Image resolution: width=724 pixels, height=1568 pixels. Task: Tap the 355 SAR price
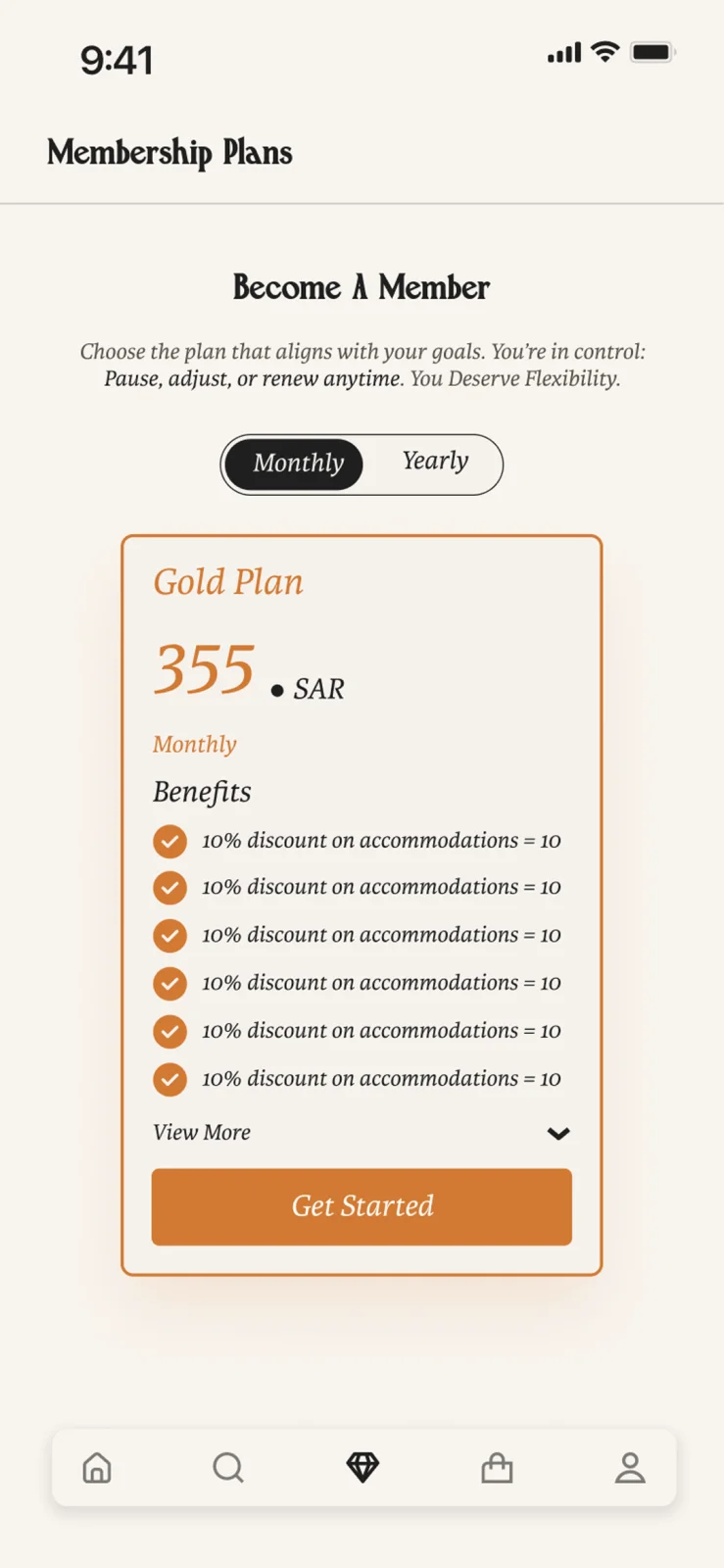249,671
